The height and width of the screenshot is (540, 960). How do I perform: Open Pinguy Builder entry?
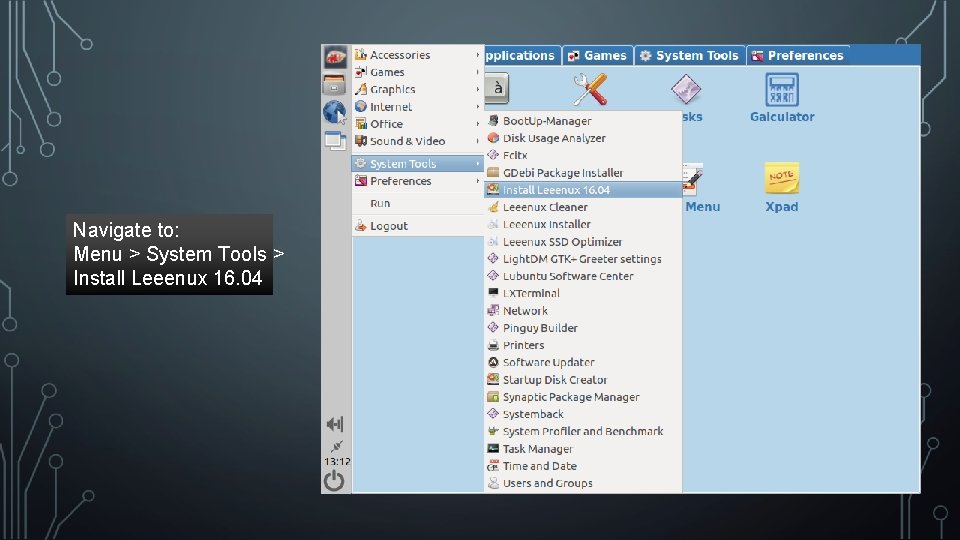click(583, 328)
